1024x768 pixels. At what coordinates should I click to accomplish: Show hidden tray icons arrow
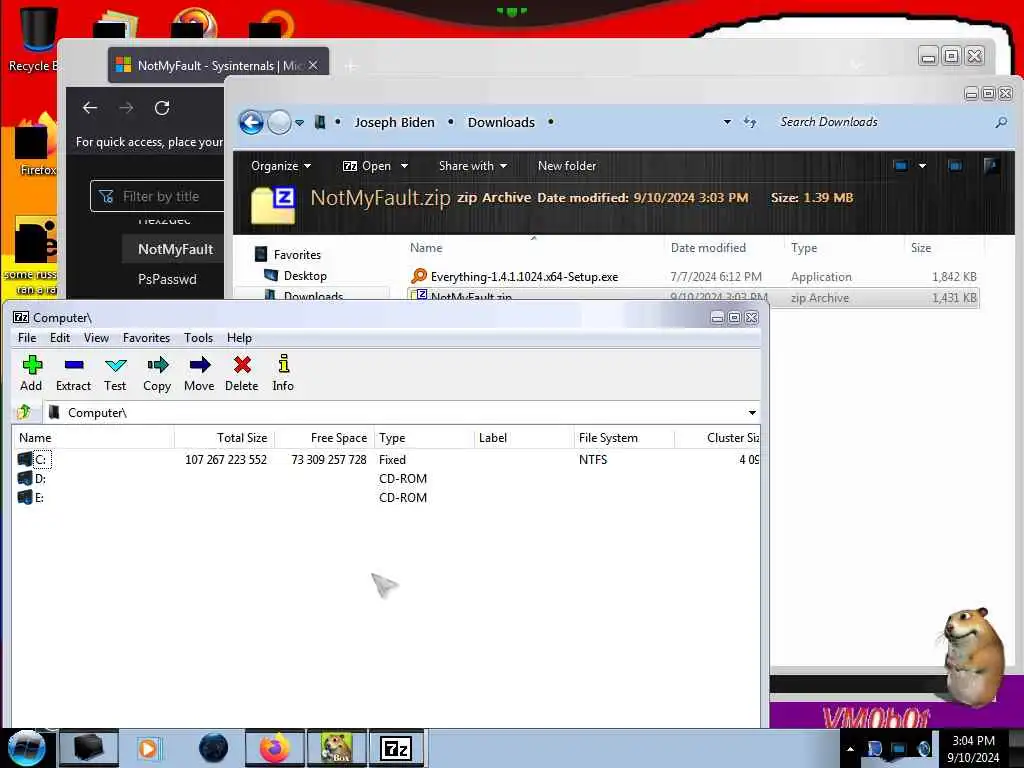click(850, 749)
